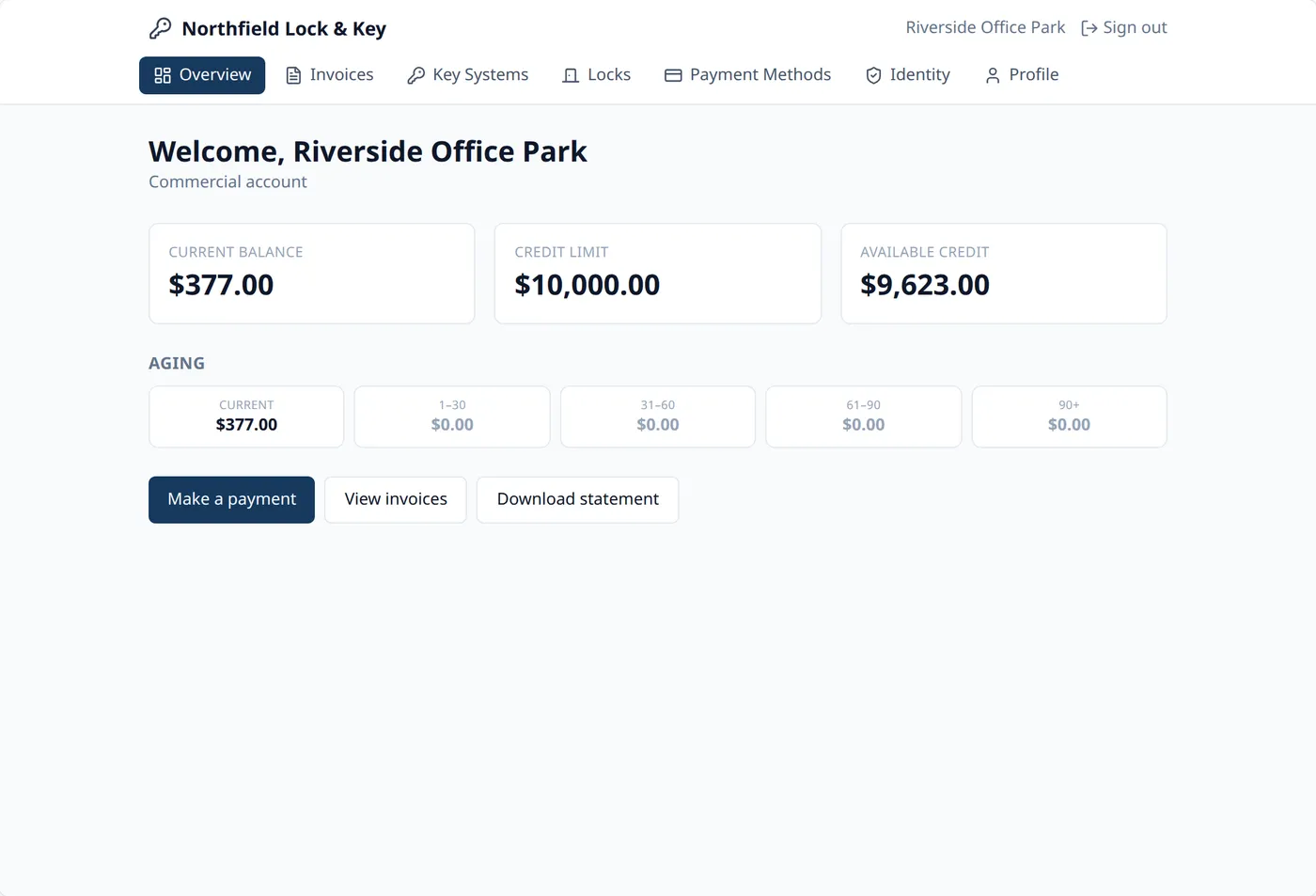
Task: Click the Northfield Lock & Key brand name
Action: pos(284,29)
